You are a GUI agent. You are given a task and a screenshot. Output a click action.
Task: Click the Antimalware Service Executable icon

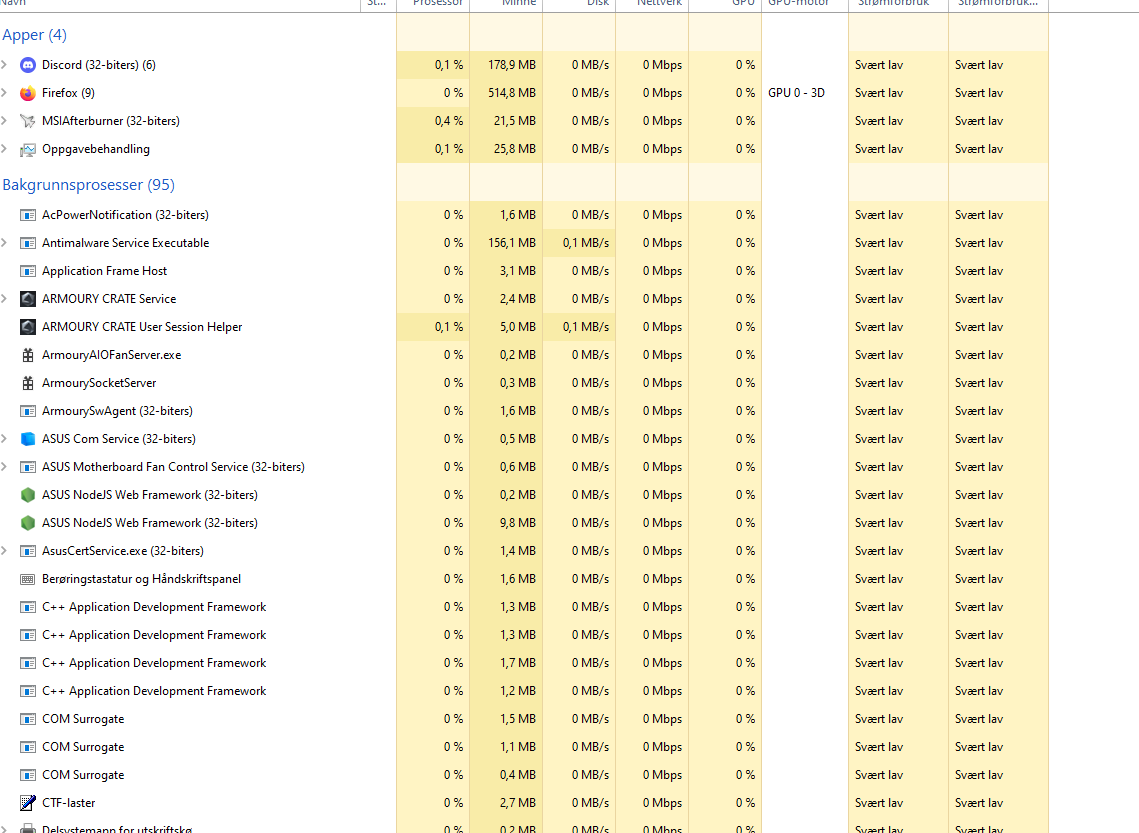pos(28,243)
